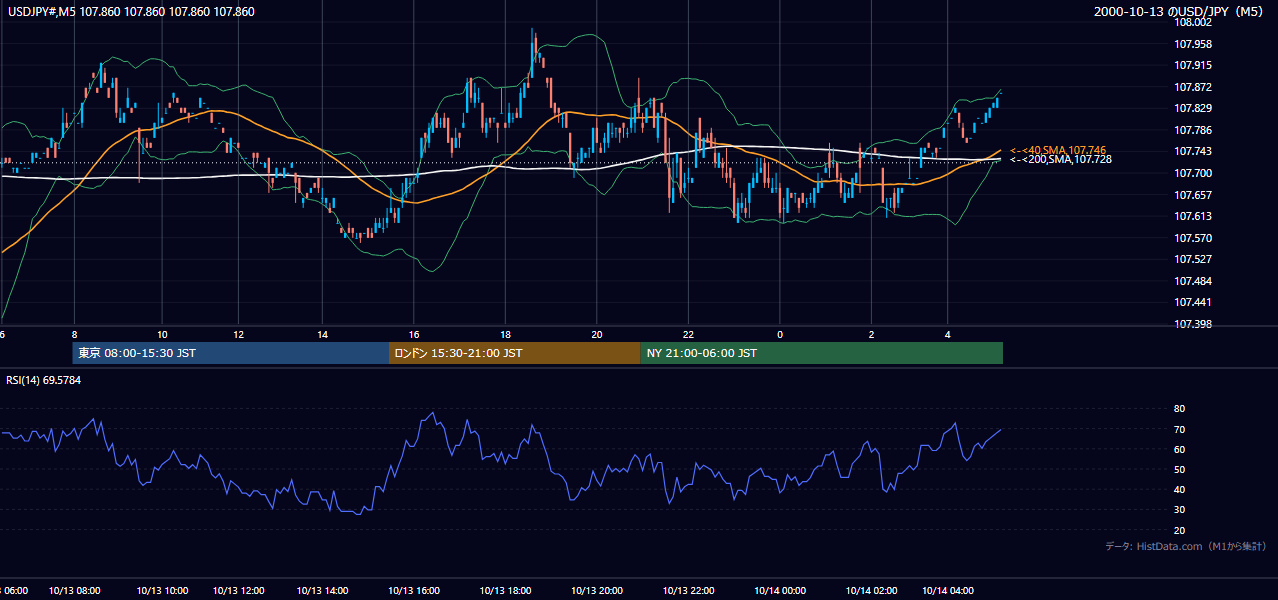
Task: Click price axis value 107.829
Action: (x=1192, y=108)
